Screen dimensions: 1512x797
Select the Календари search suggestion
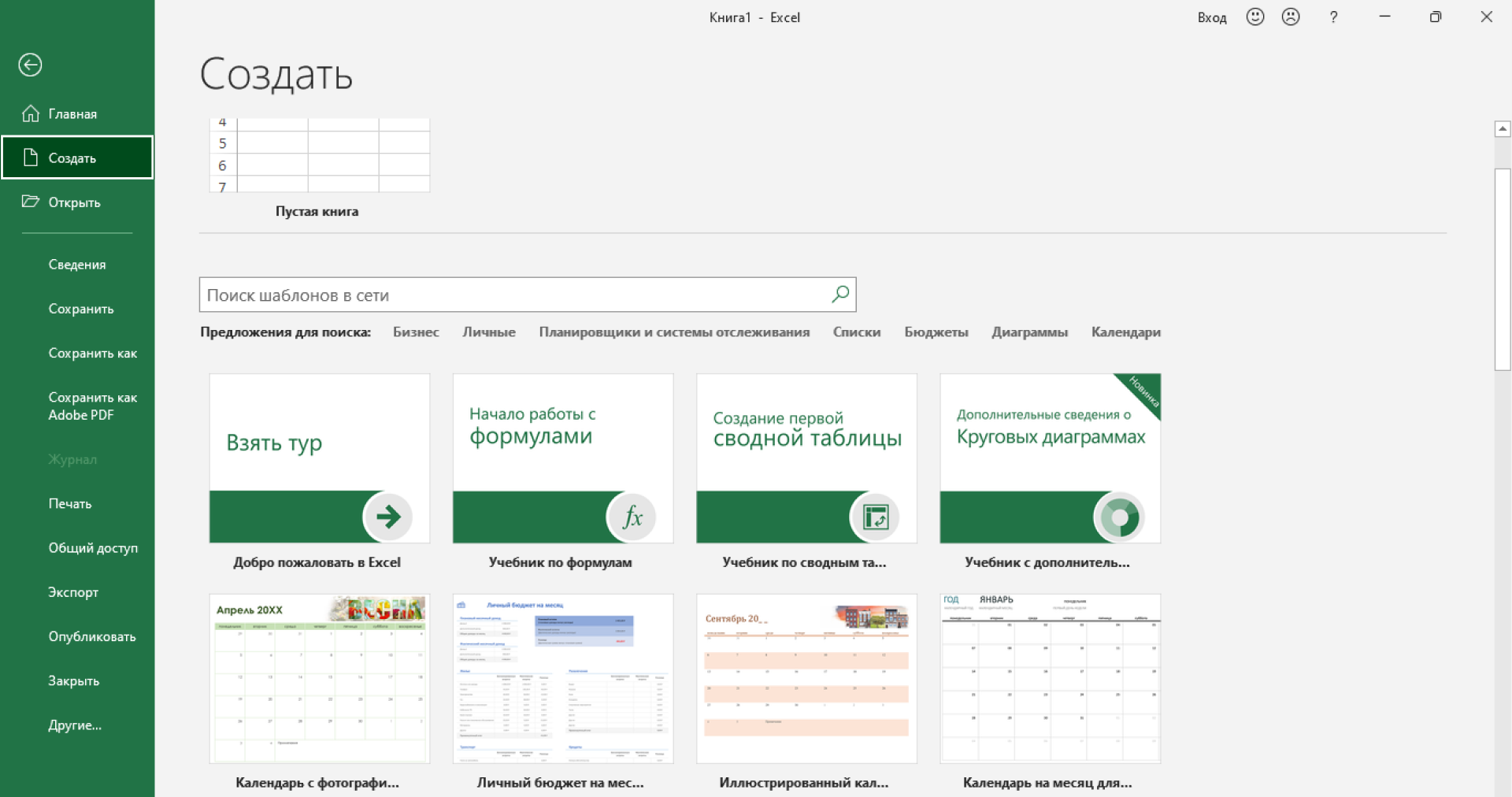tap(1125, 332)
